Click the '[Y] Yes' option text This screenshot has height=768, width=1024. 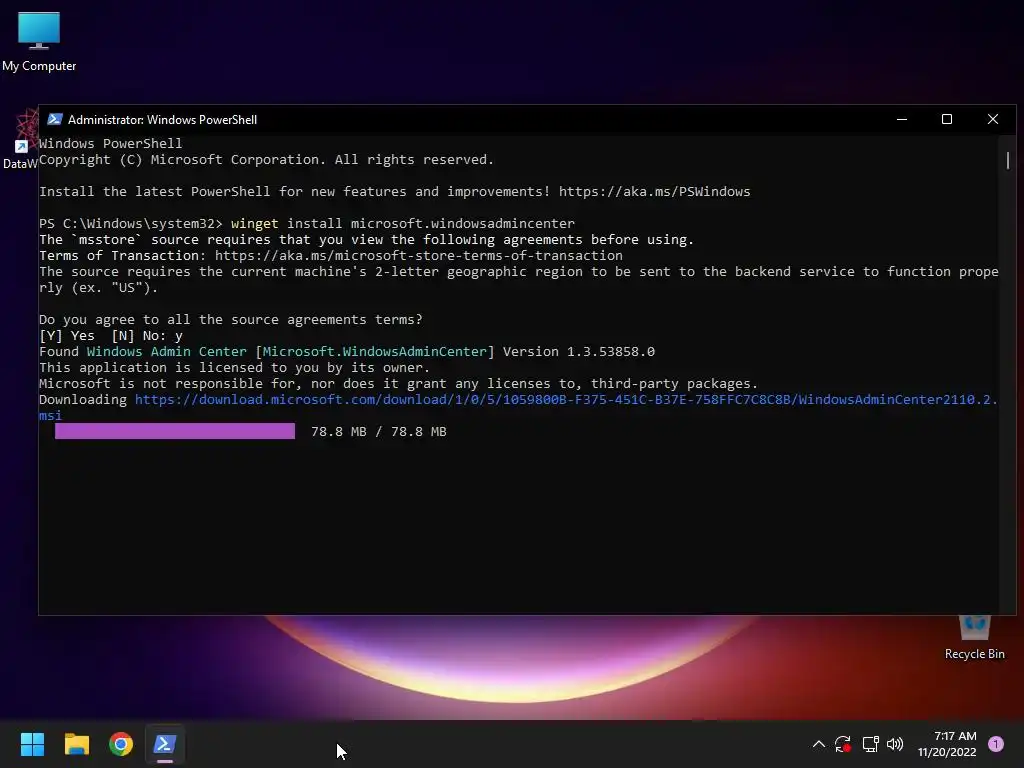click(67, 336)
